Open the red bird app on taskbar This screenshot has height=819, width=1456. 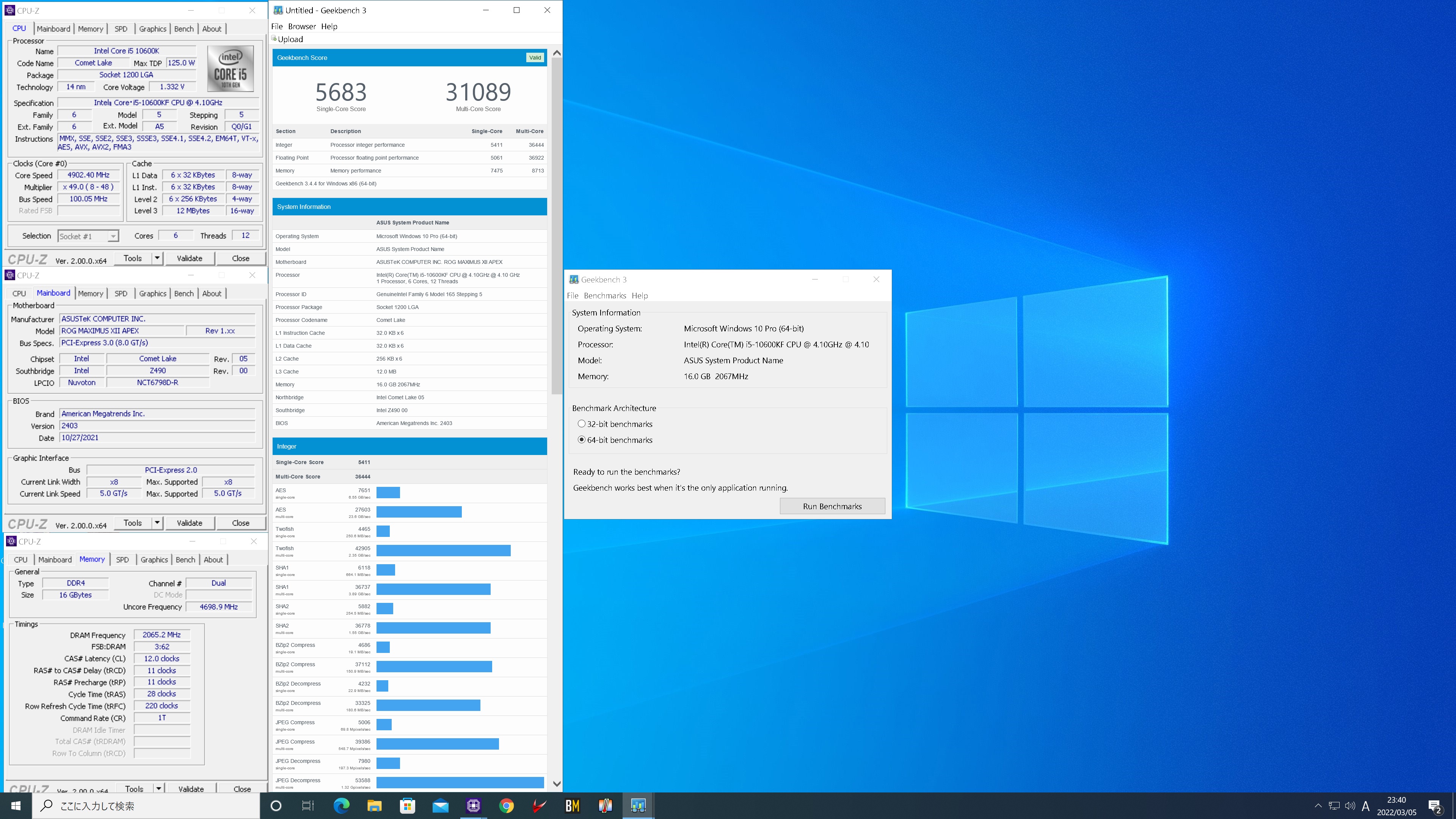click(539, 805)
